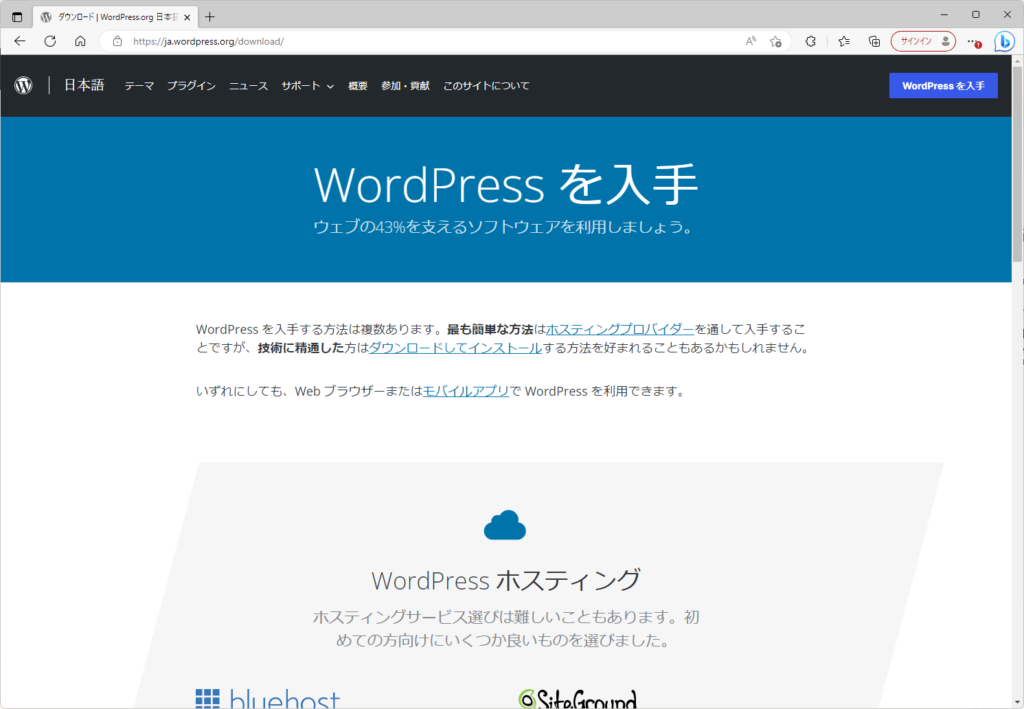Click the blue WordPress を入手 button

(x=943, y=86)
